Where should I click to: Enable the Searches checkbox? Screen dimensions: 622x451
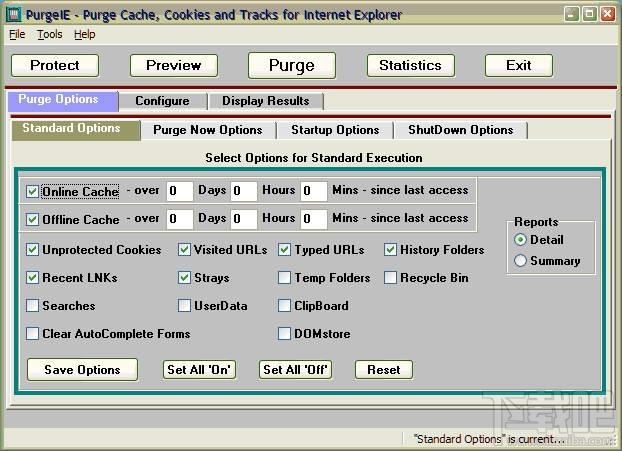point(32,306)
